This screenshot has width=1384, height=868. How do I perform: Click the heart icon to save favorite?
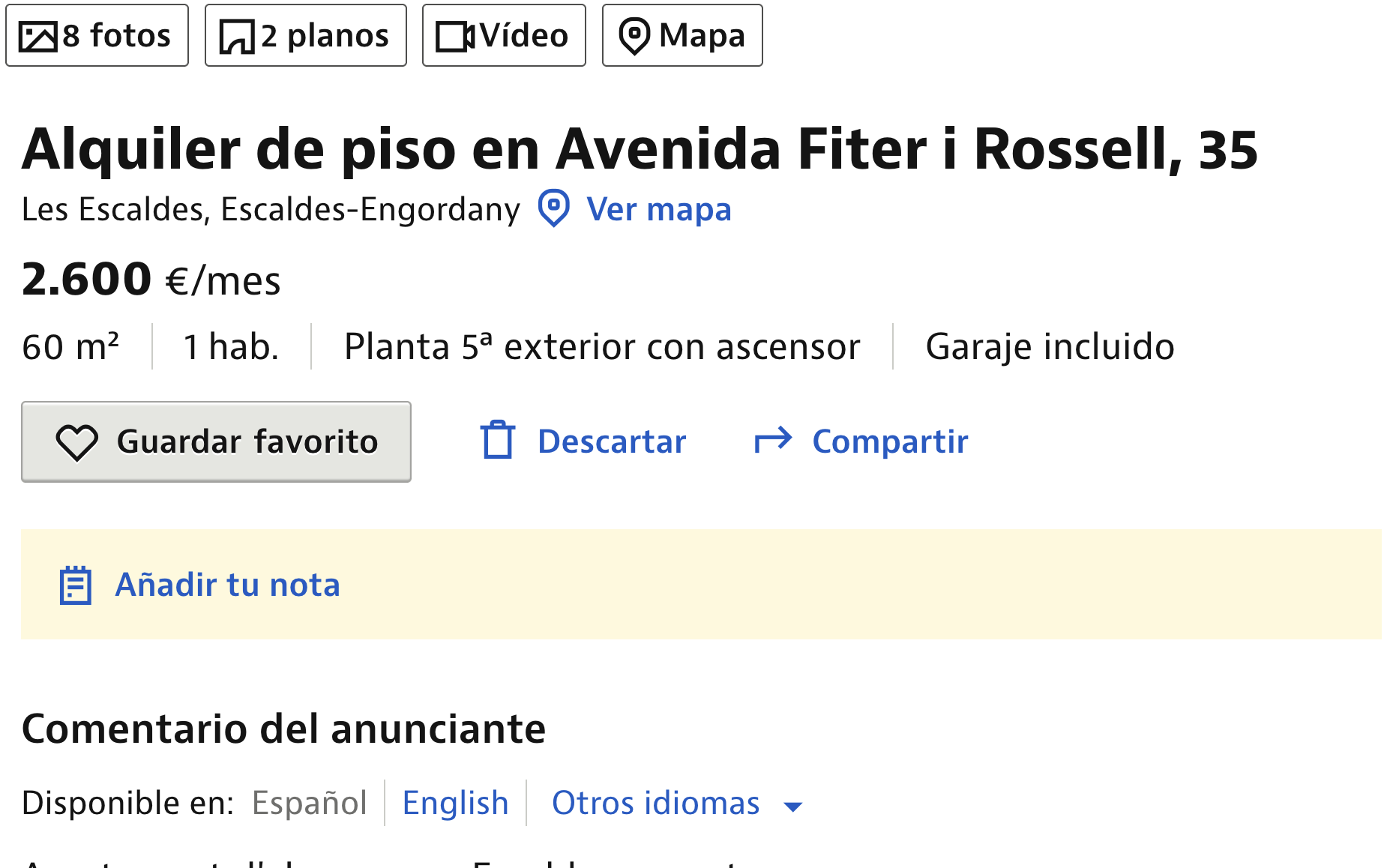[x=76, y=442]
